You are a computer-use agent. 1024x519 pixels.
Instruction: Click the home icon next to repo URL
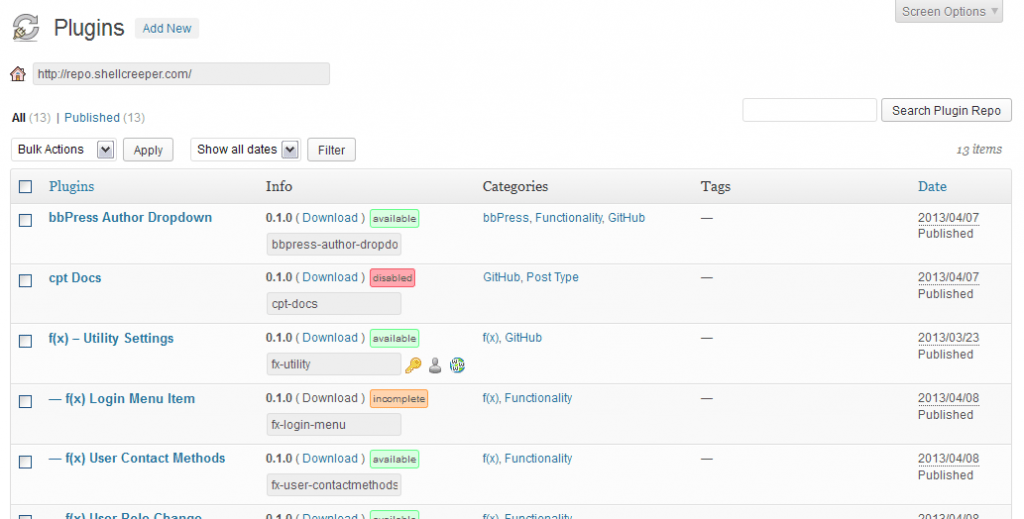pyautogui.click(x=18, y=74)
